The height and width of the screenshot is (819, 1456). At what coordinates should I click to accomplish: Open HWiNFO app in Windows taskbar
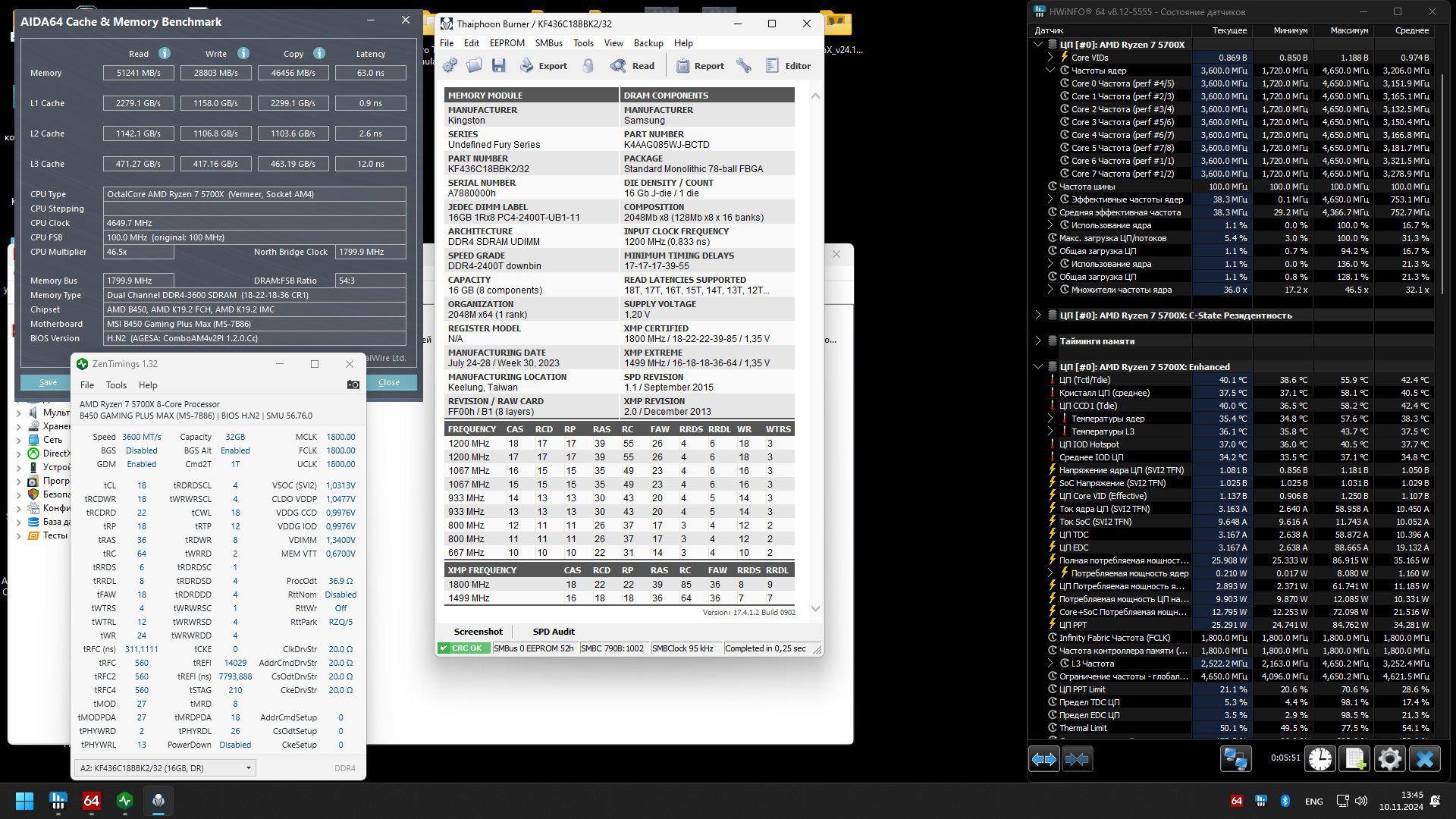point(58,801)
